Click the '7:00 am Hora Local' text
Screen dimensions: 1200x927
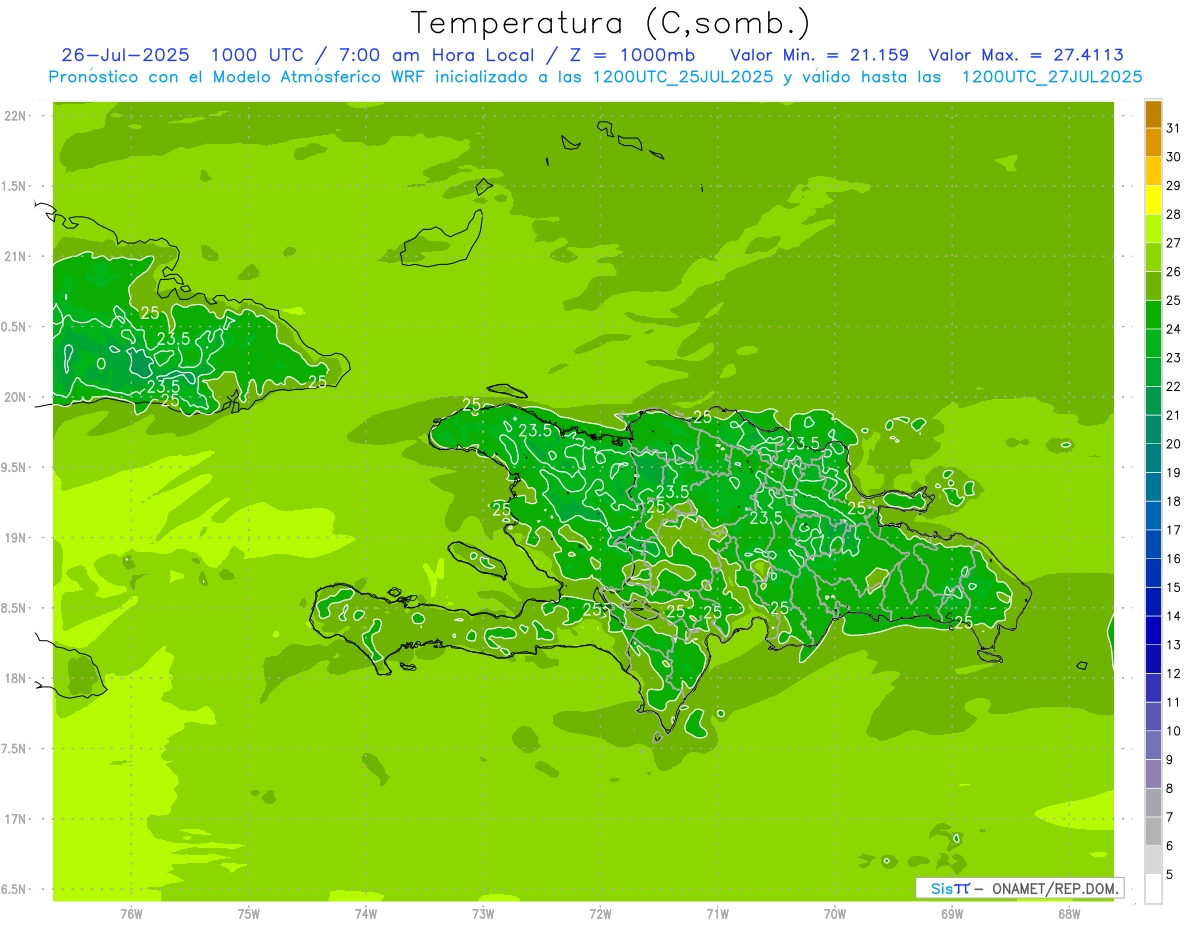[x=437, y=55]
